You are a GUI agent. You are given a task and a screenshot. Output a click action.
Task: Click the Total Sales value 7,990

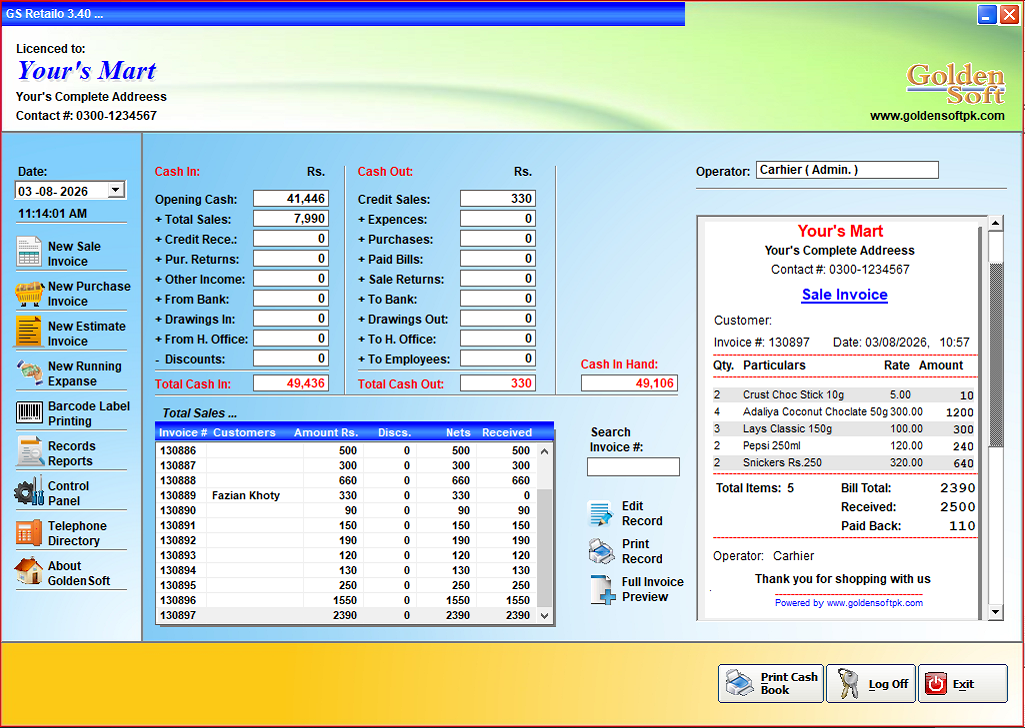pos(291,218)
